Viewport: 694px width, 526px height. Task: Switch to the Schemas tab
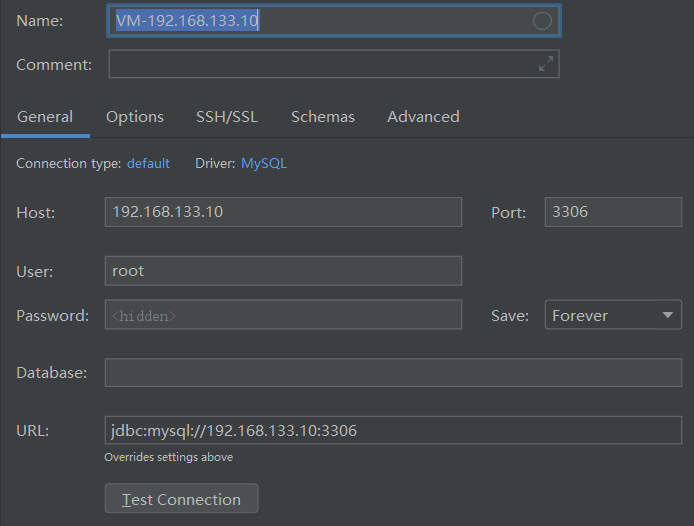[x=323, y=117]
